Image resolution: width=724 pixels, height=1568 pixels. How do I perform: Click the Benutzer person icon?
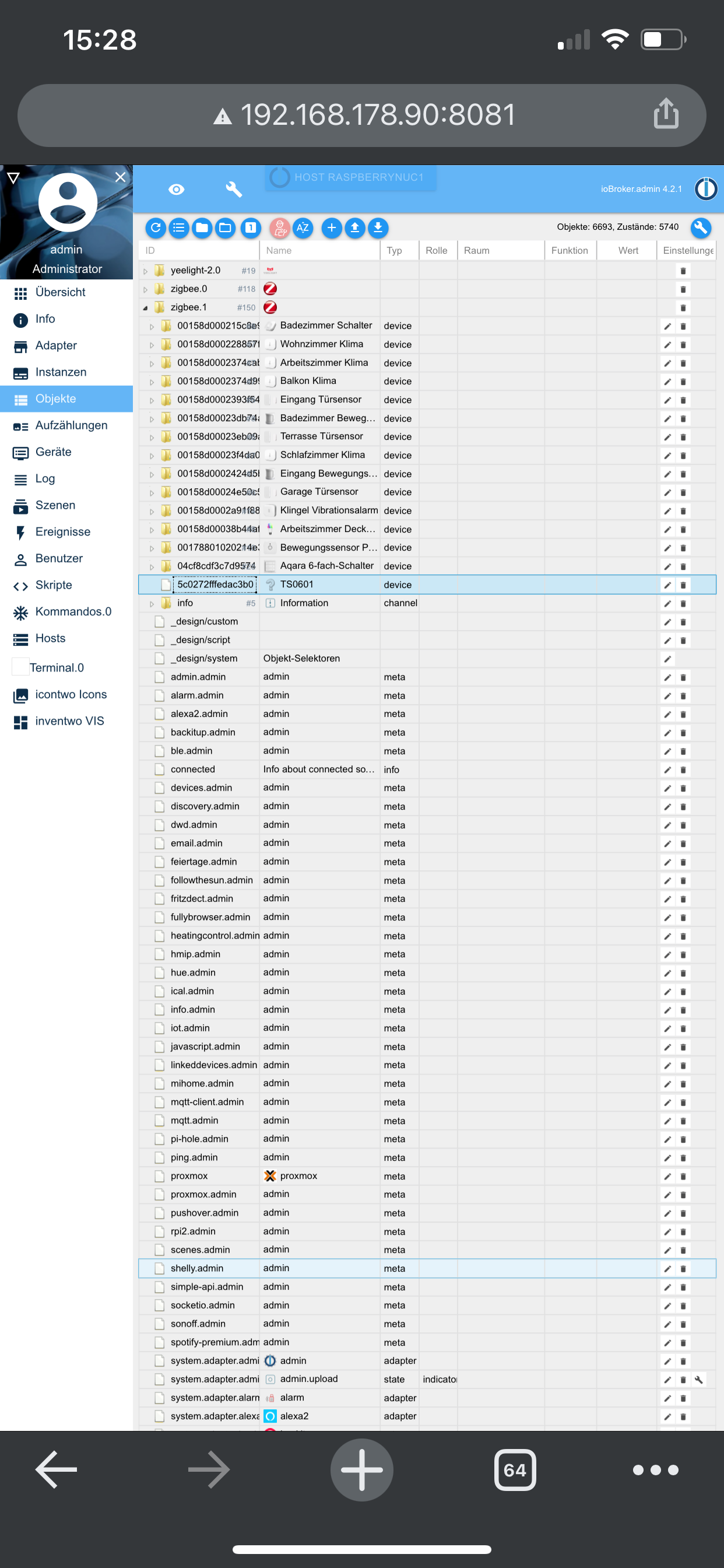point(20,559)
